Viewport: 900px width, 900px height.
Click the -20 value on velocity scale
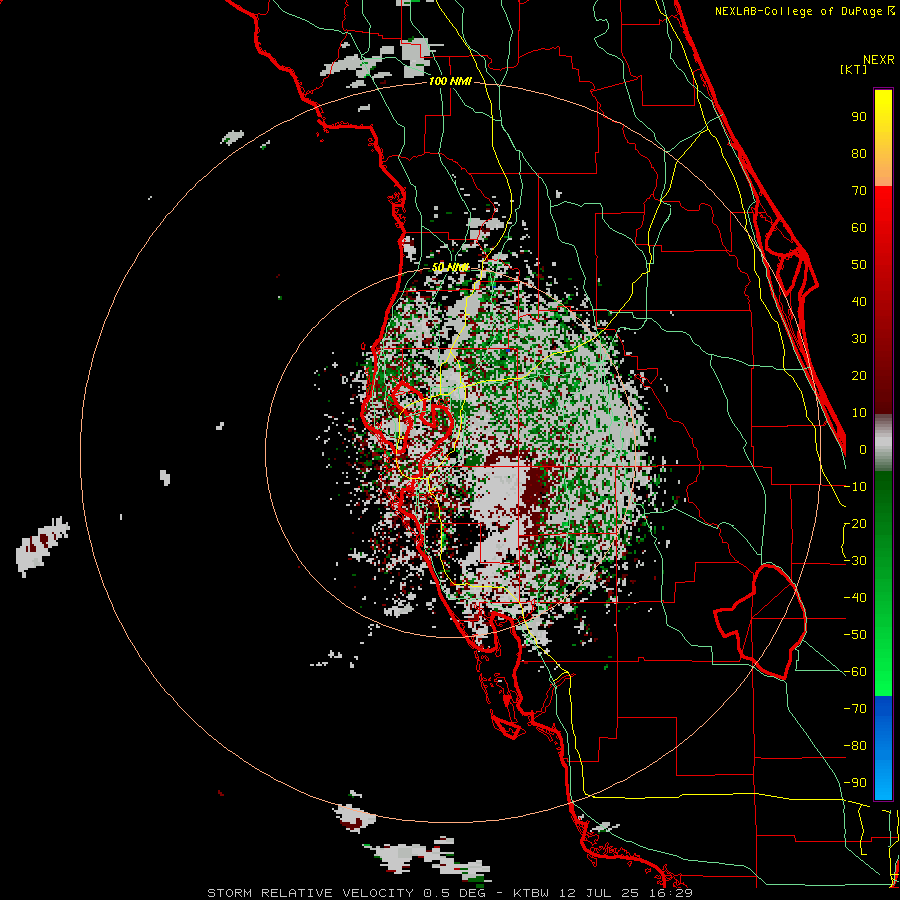855,523
